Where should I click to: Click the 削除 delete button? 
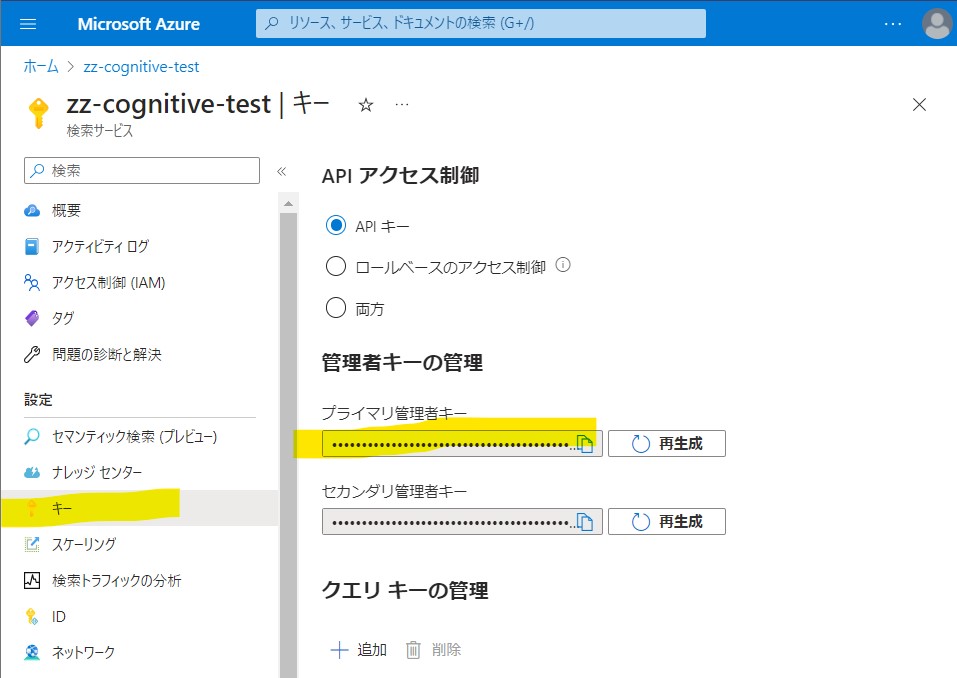(x=433, y=650)
